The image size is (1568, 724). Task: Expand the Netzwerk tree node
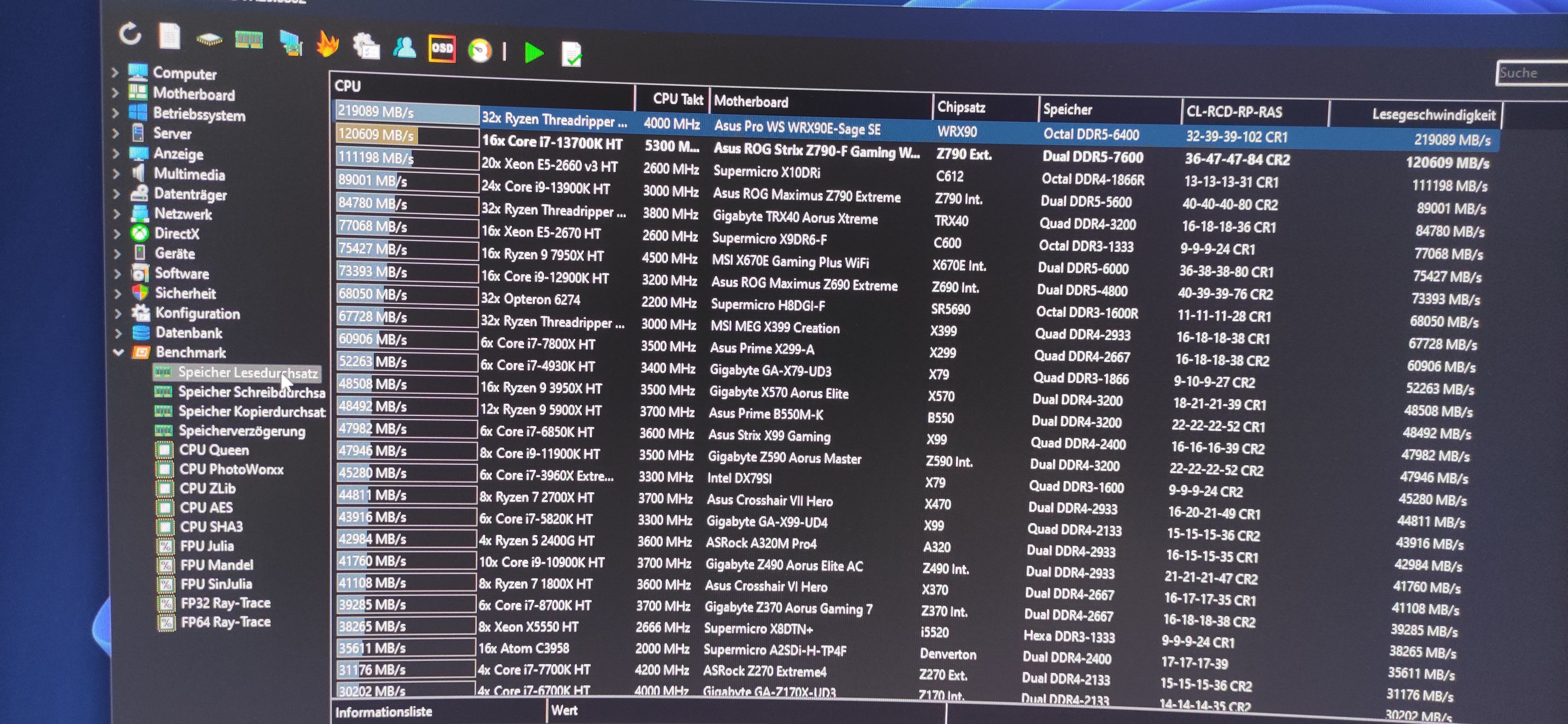pyautogui.click(x=117, y=214)
